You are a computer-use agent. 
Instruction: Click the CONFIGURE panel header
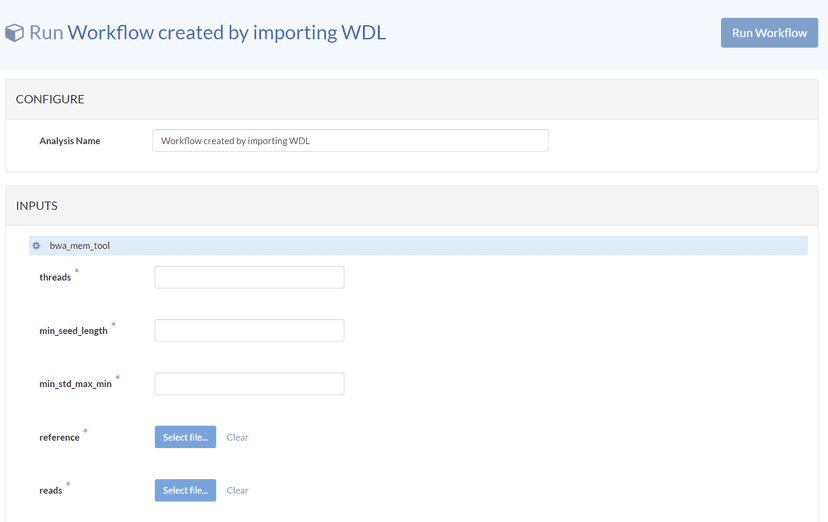coord(50,100)
